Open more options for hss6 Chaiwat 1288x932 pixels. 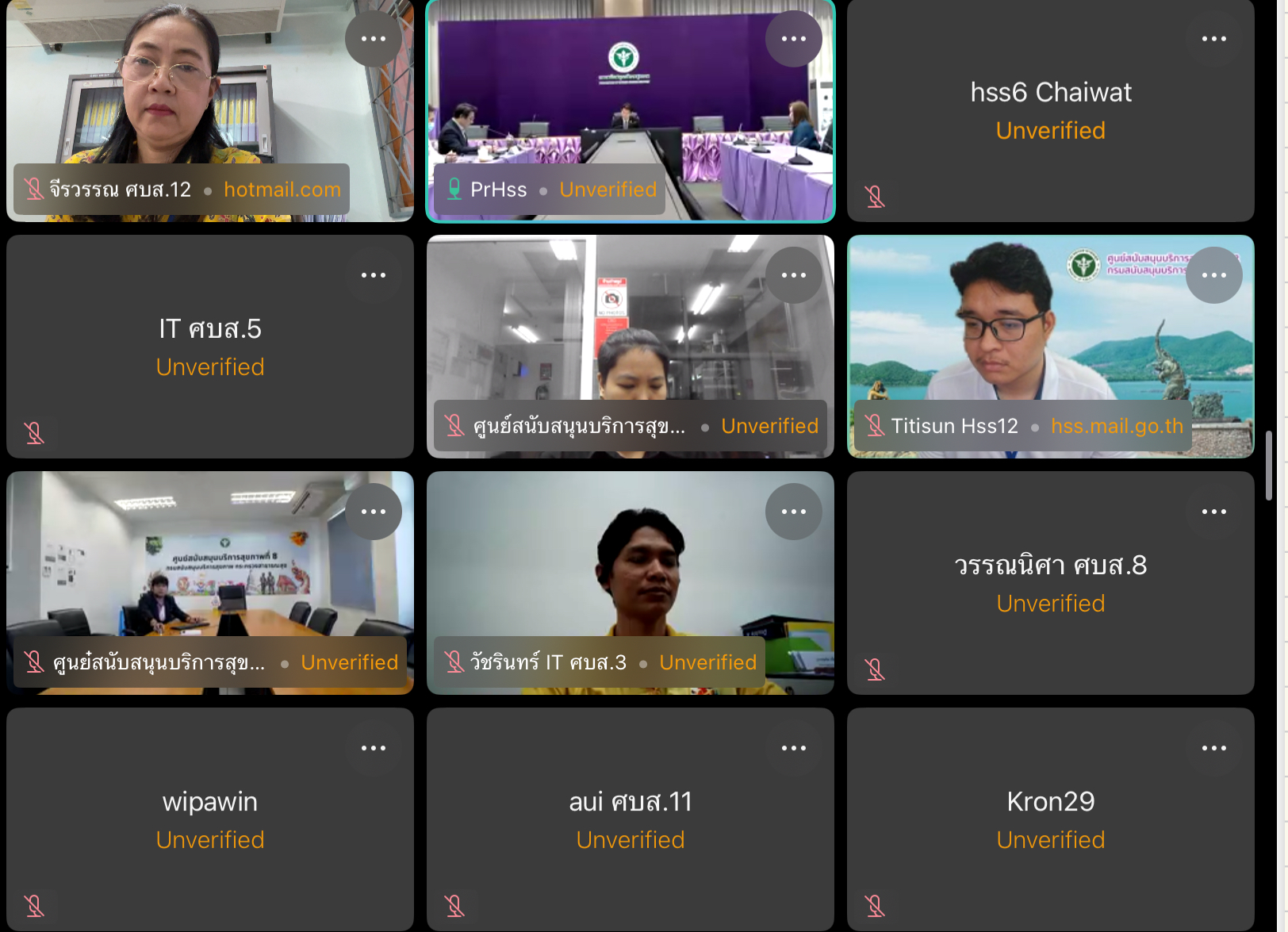pos(1213,39)
